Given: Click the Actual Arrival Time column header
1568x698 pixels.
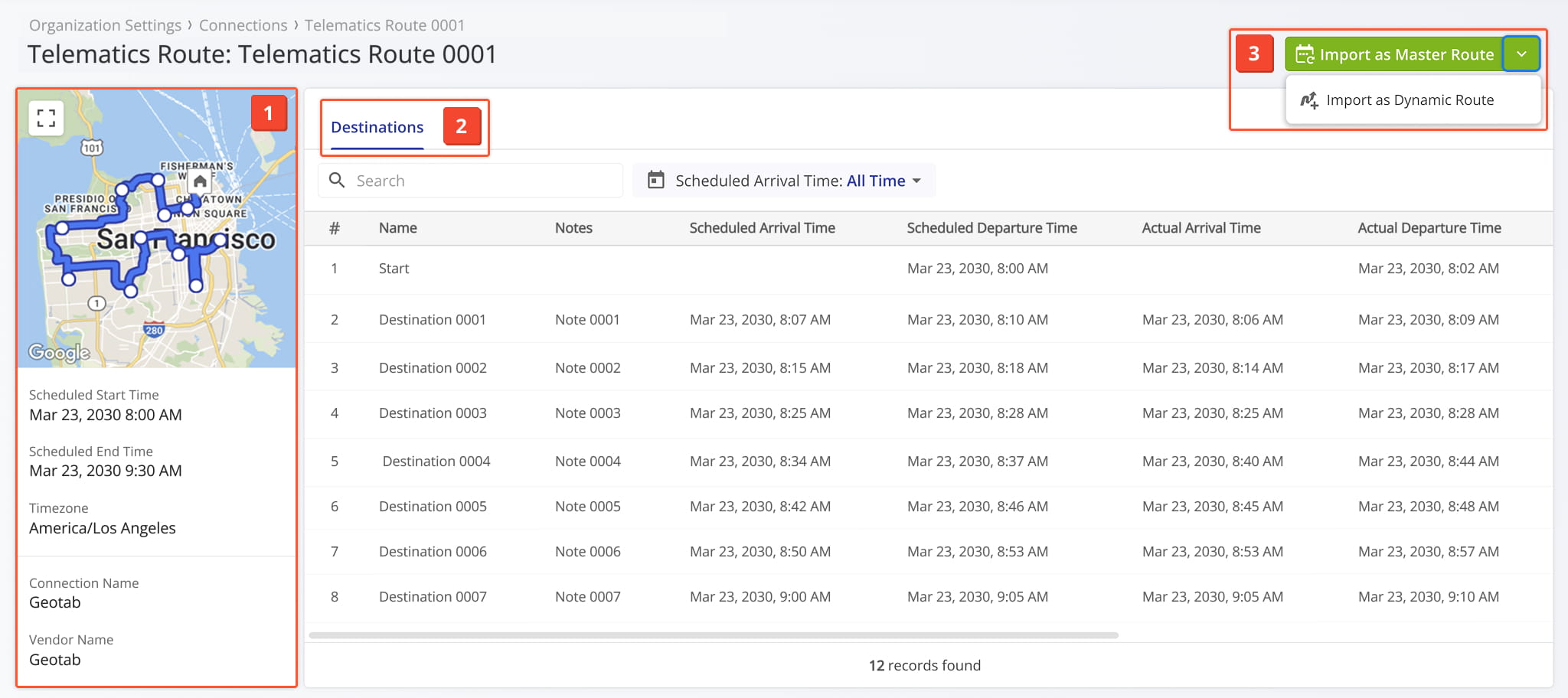Looking at the screenshot, I should pyautogui.click(x=1200, y=228).
